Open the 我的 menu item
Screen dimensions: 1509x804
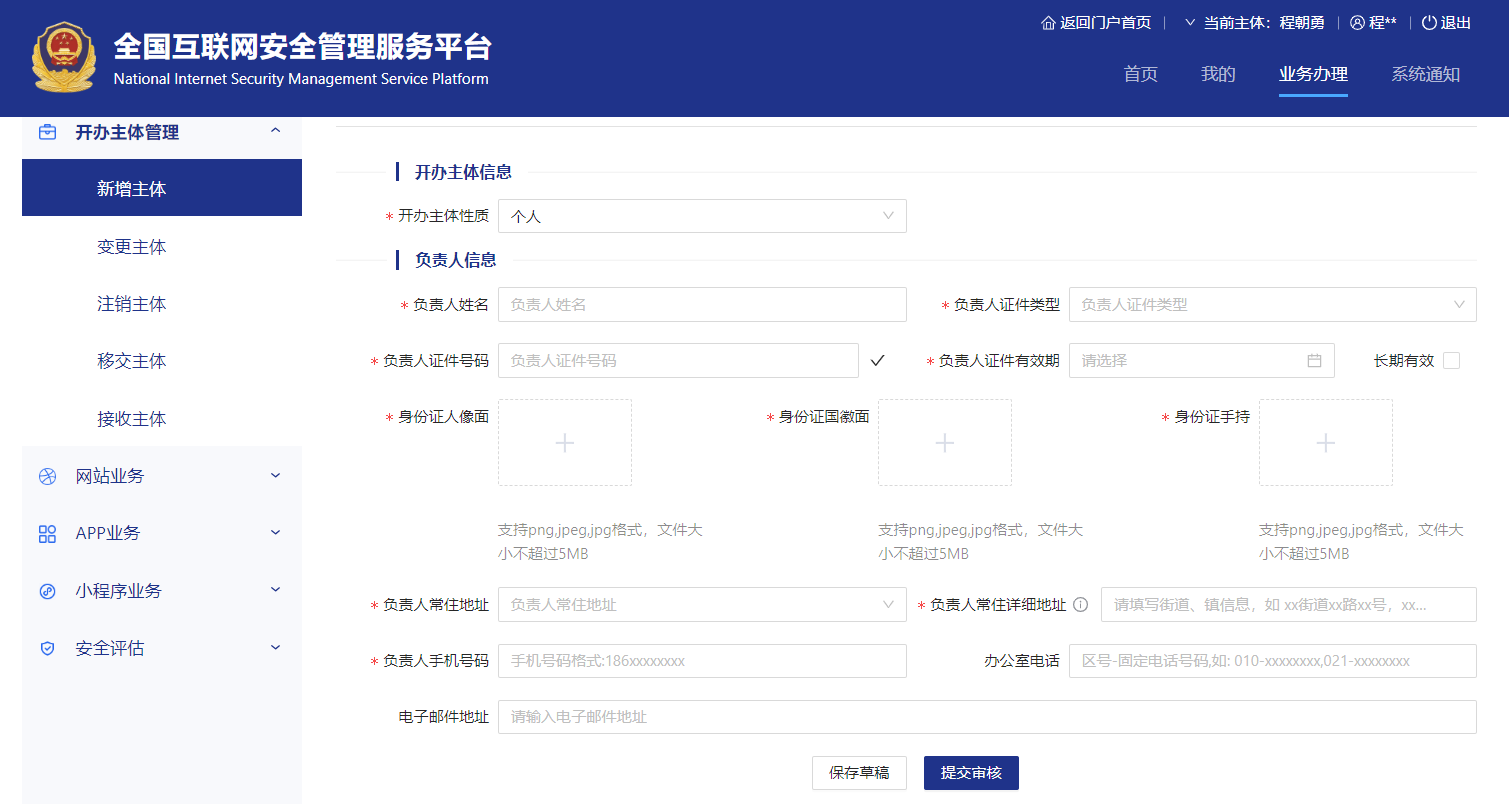[1217, 74]
